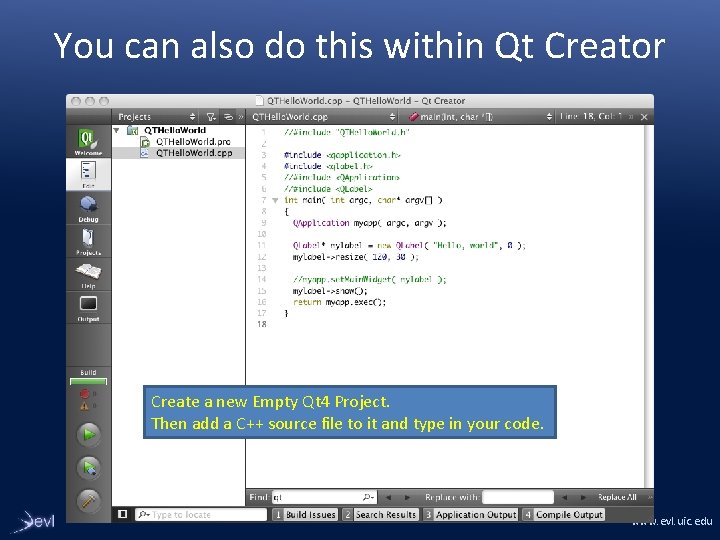Click the Type to locate field
This screenshot has height=540, width=720.
click(201, 514)
